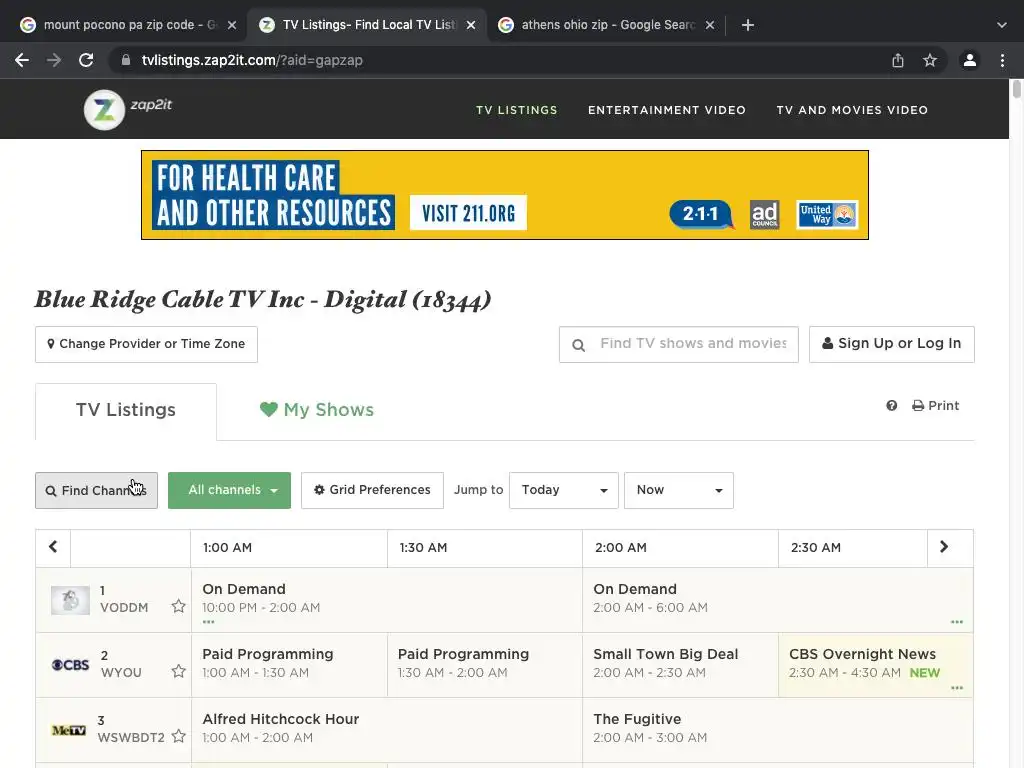1024x768 pixels.
Task: Go to earlier times with left arrow
Action: click(x=53, y=547)
